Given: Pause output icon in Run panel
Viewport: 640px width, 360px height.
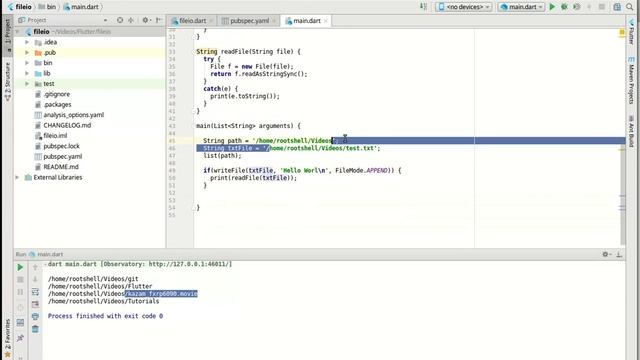Looking at the screenshot, I should click(20, 292).
